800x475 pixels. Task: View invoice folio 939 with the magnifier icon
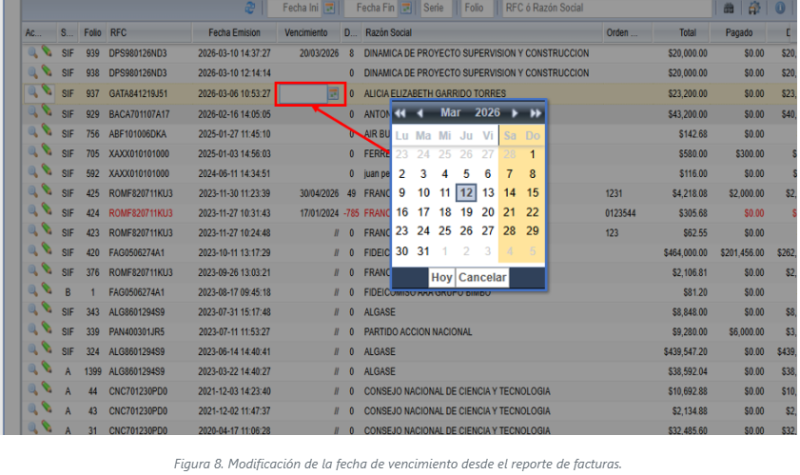33,53
